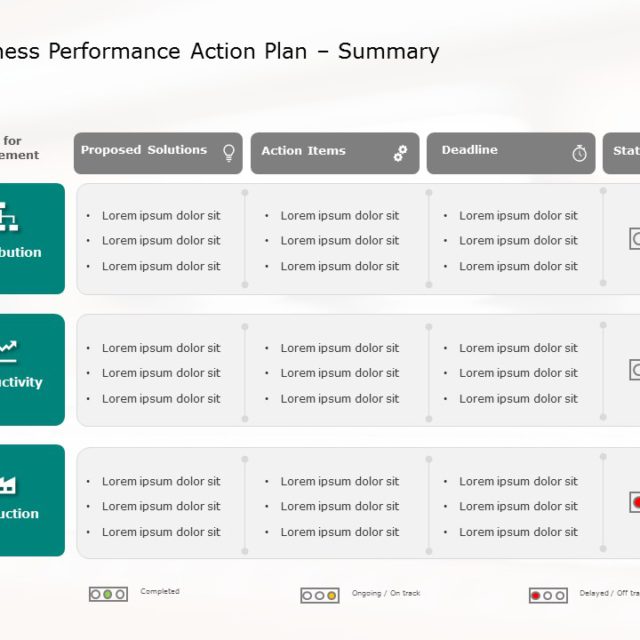Screen dimensions: 640x640
Task: Select the Action Items column header
Action: 303,151
